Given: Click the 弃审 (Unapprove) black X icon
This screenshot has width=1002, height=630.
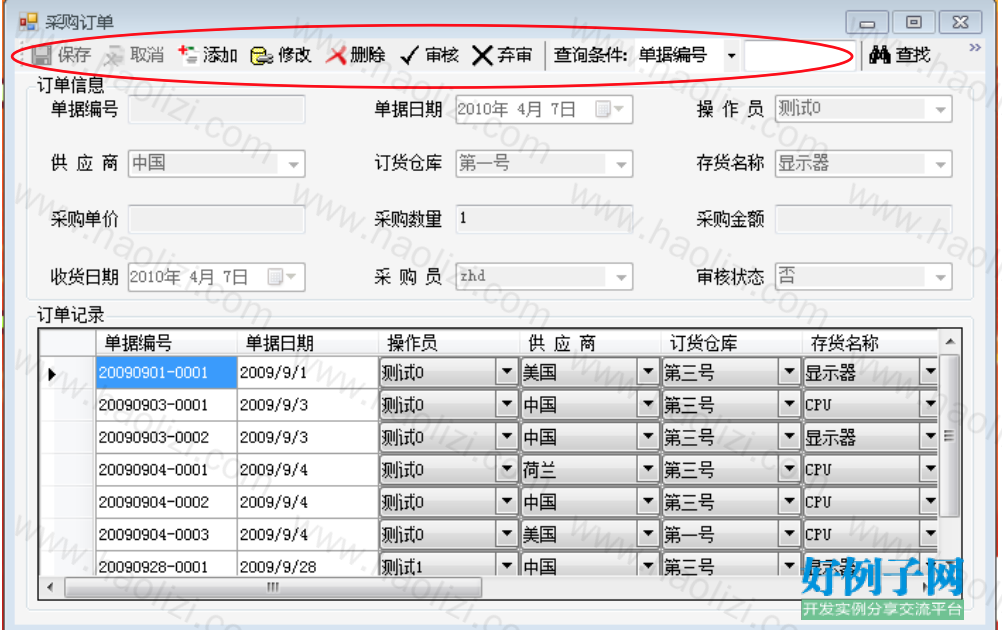Looking at the screenshot, I should pos(482,56).
